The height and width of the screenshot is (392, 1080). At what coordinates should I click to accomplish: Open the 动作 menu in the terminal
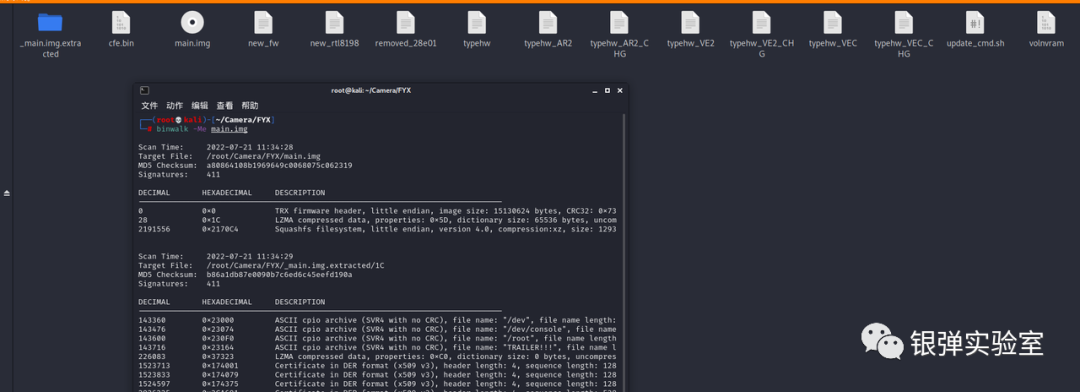click(x=174, y=105)
